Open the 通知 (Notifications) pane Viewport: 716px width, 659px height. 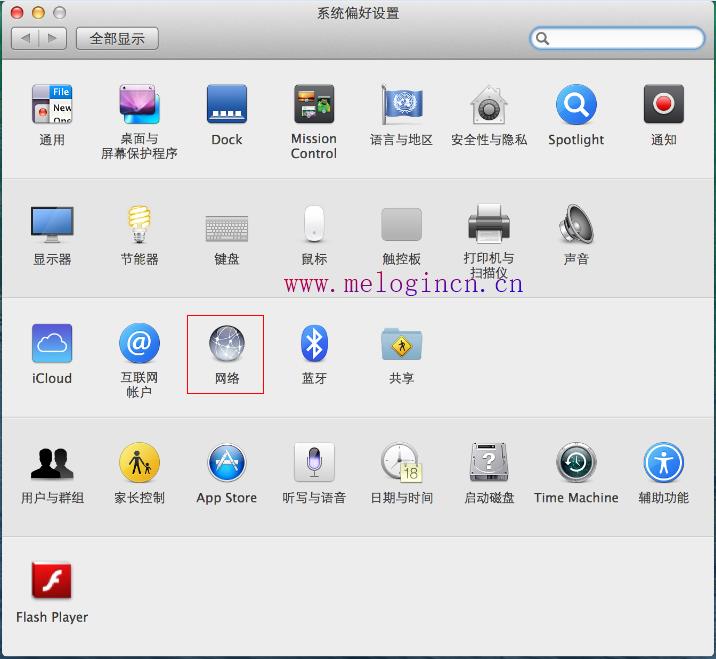(x=663, y=104)
